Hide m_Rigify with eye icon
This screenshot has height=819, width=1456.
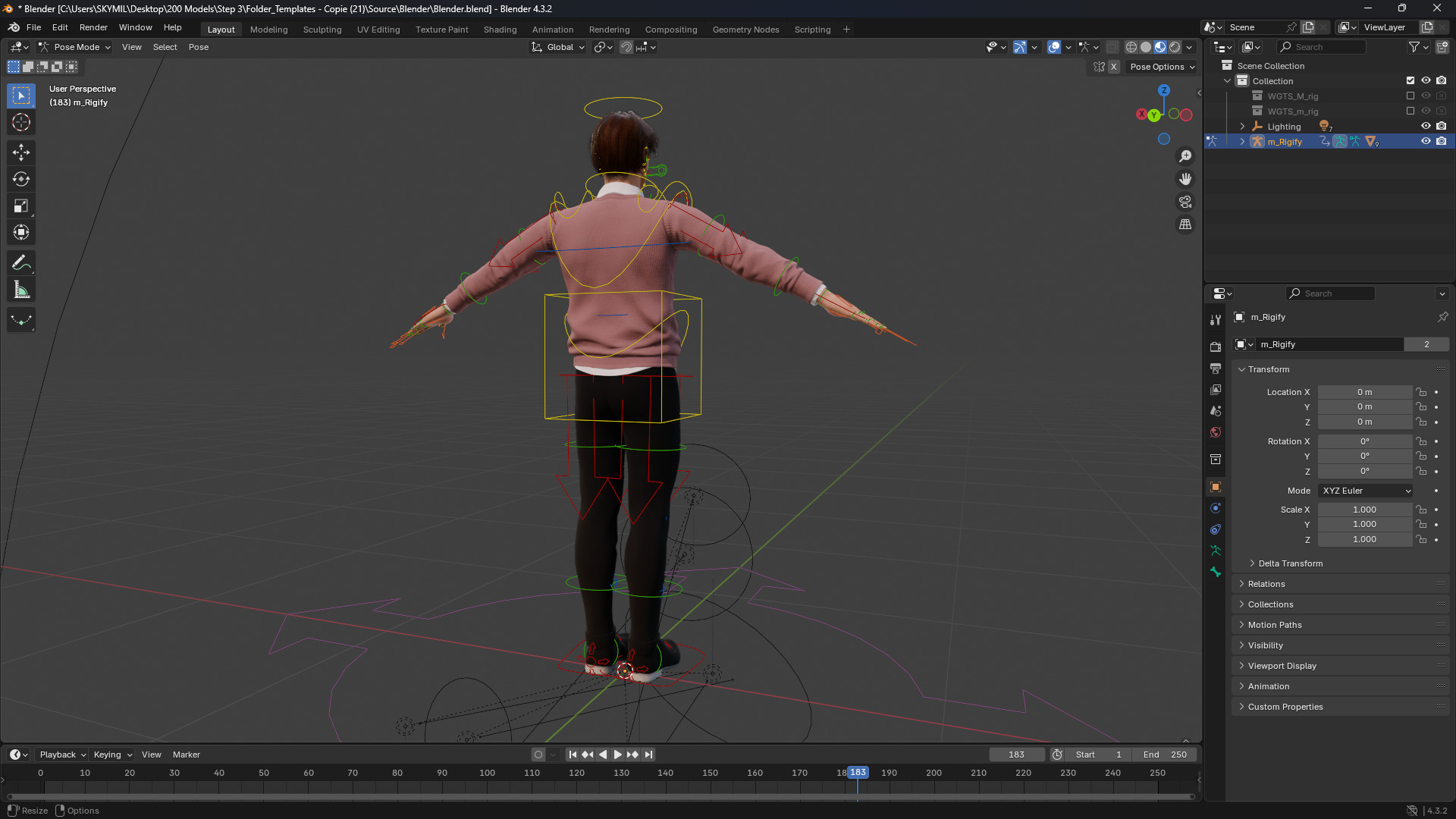coord(1426,142)
